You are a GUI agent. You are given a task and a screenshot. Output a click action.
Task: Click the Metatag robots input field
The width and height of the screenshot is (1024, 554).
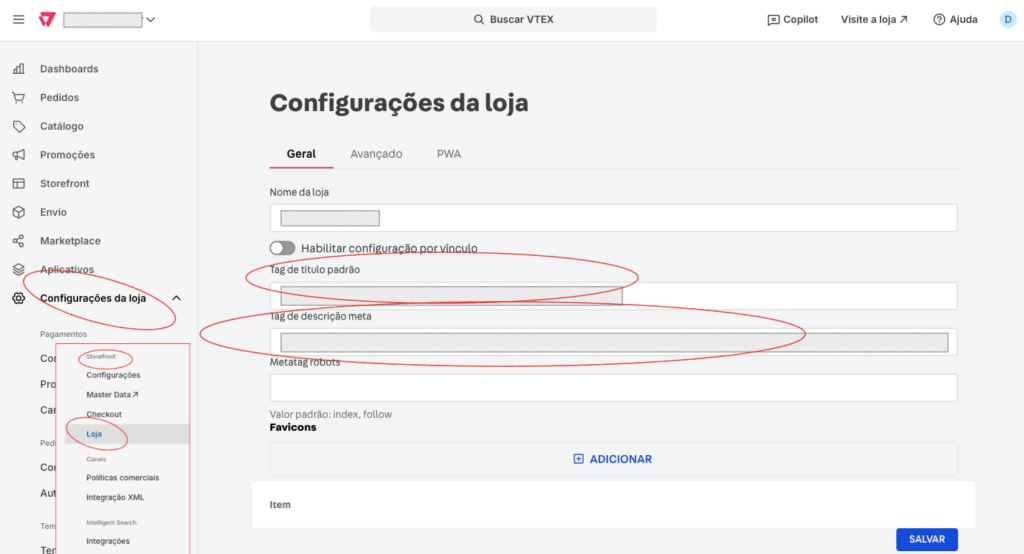(613, 388)
